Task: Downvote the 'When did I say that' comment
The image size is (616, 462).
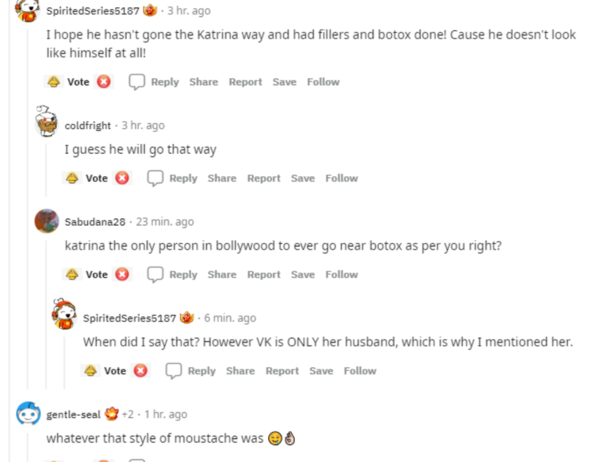Action: tap(140, 371)
